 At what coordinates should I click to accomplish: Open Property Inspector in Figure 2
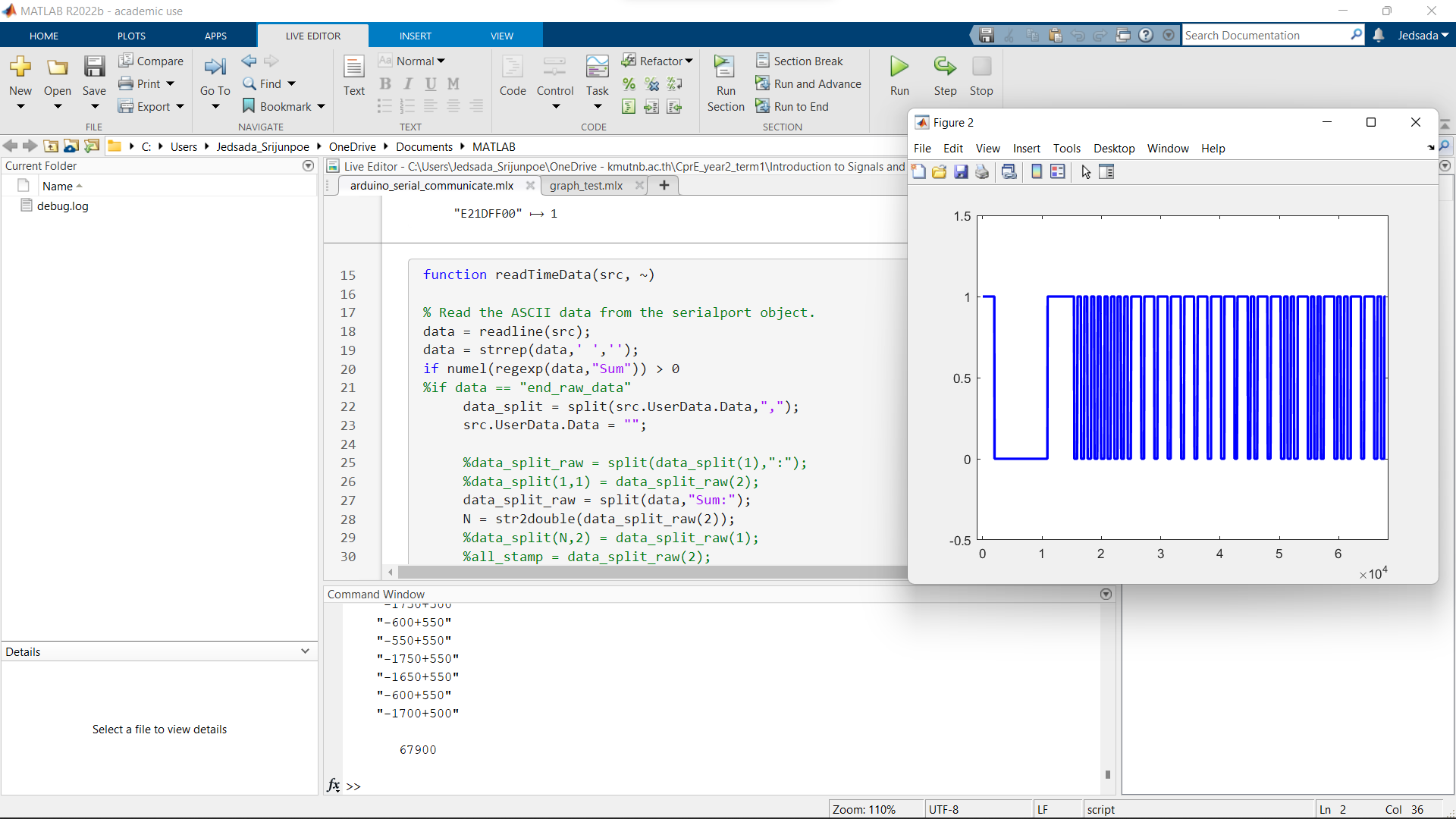1106,172
